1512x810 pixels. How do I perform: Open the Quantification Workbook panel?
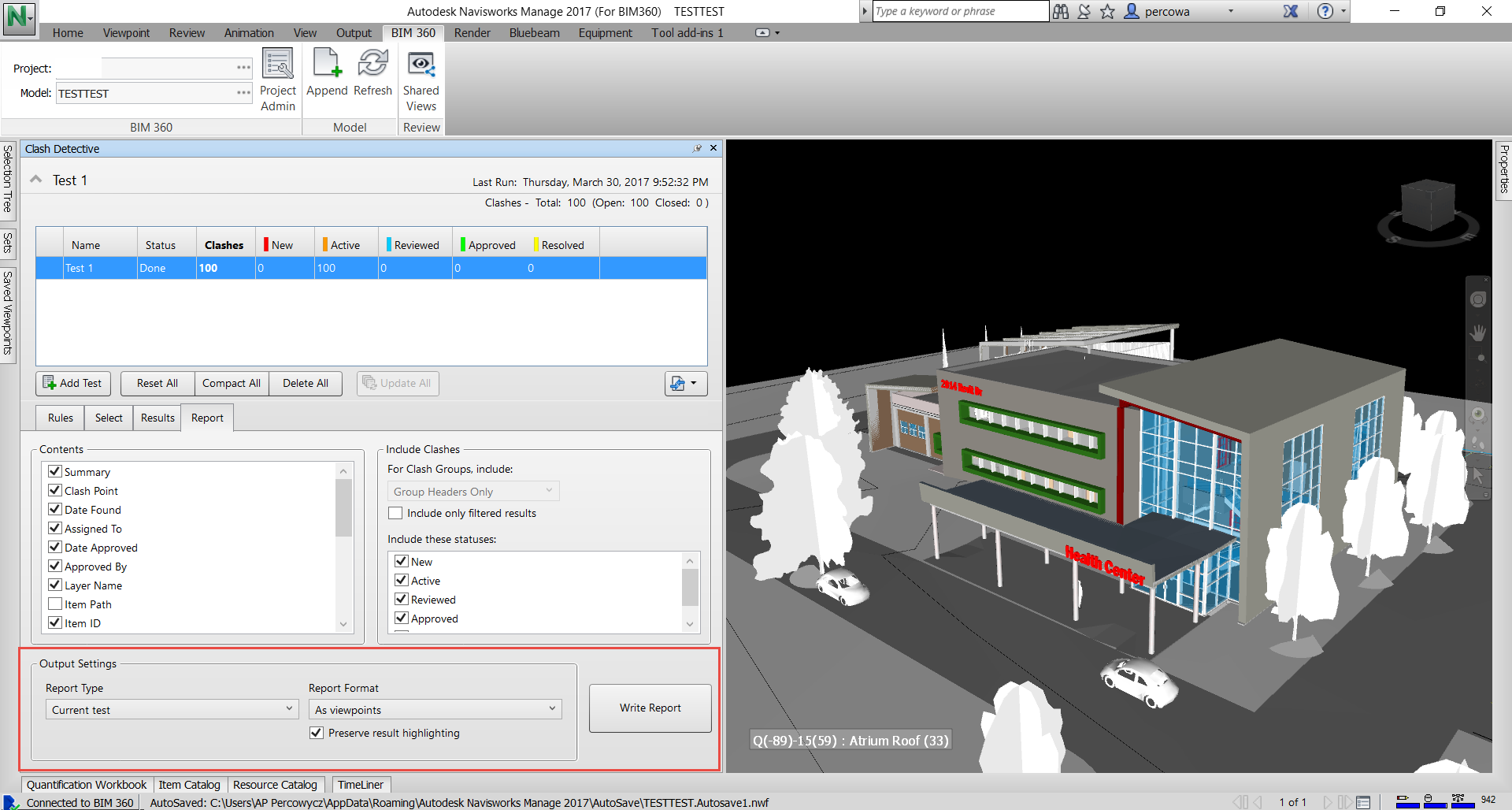tap(86, 784)
